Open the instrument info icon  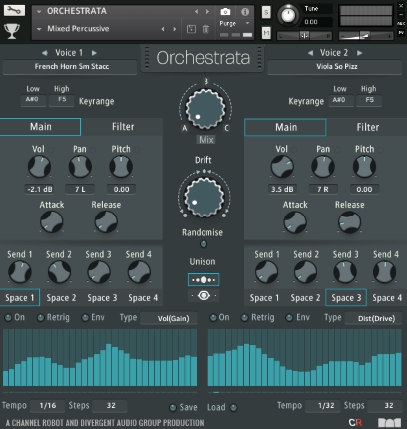[245, 12]
